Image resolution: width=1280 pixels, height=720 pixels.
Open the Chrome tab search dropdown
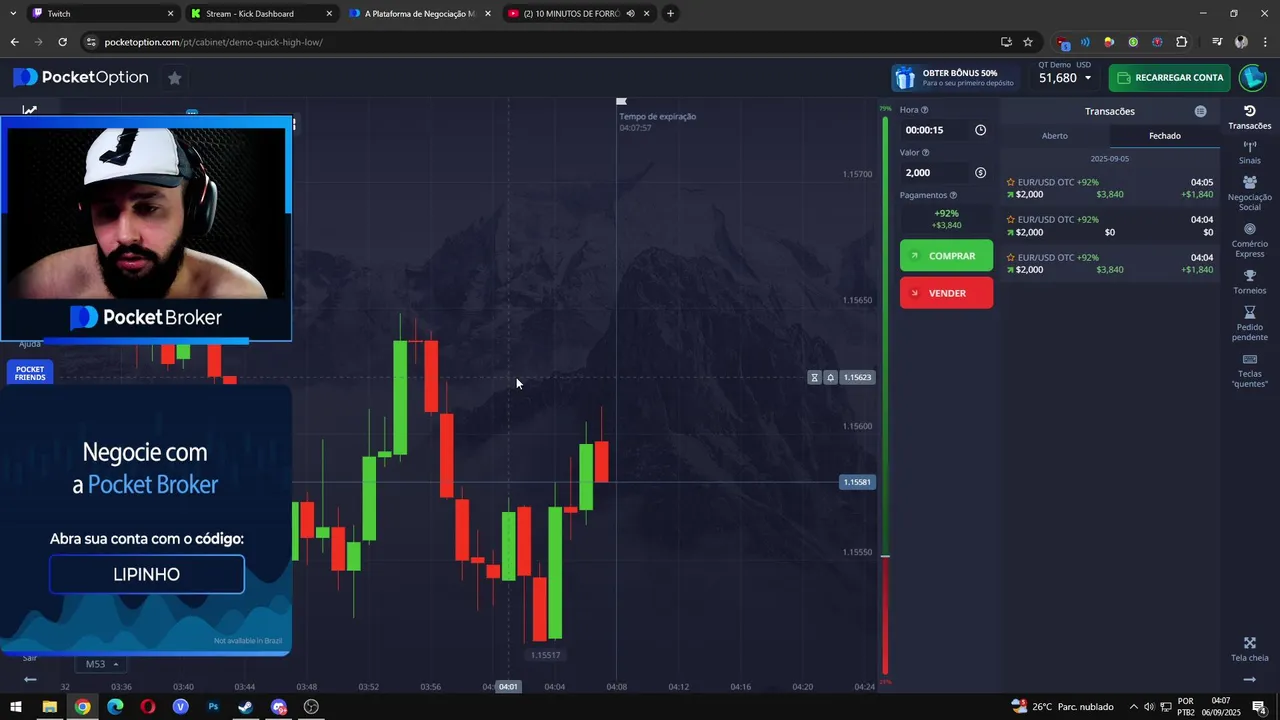(x=13, y=14)
